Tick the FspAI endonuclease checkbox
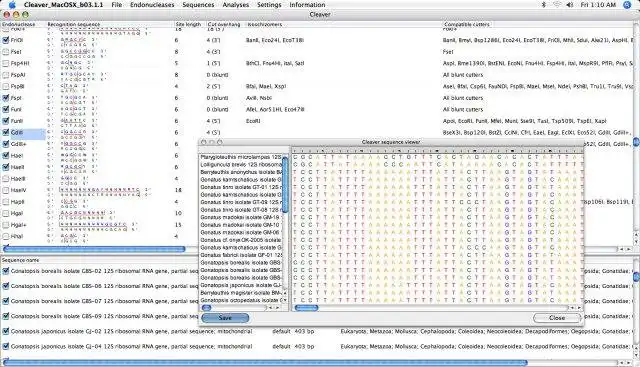The height and width of the screenshot is (367, 640). pos(6,75)
